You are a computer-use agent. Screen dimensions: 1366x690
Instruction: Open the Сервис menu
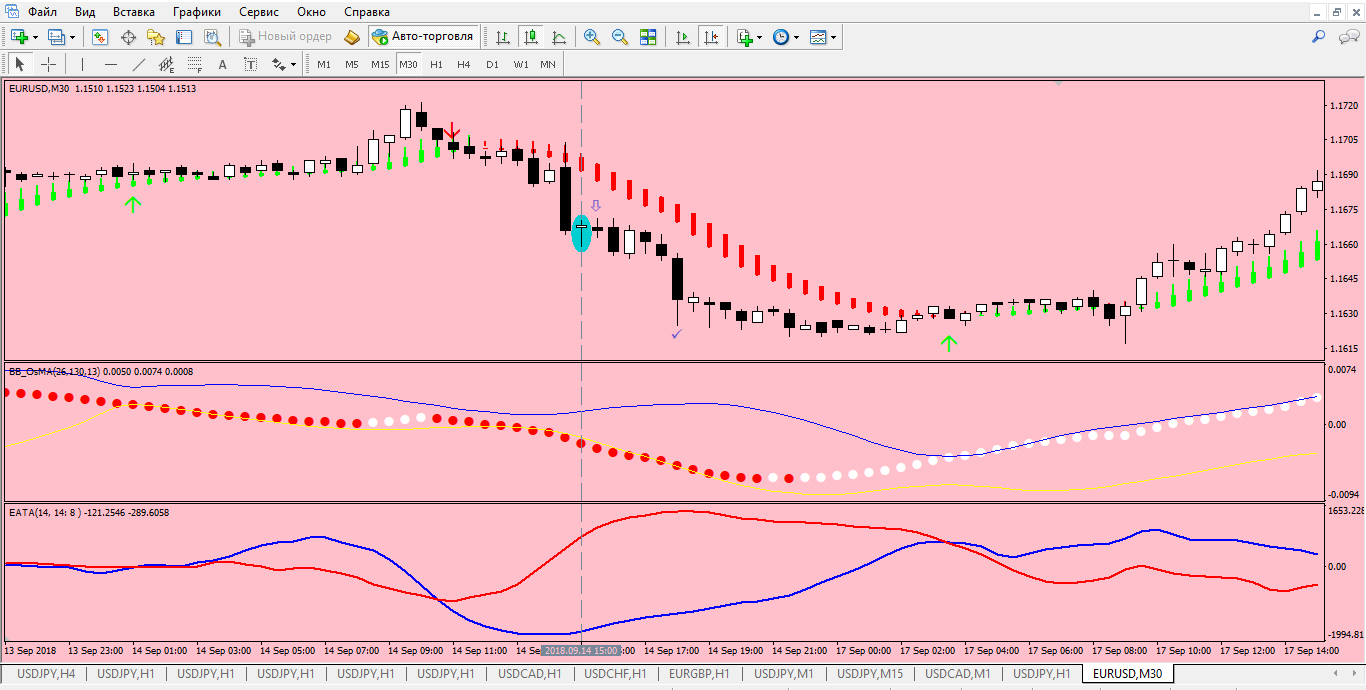click(261, 12)
